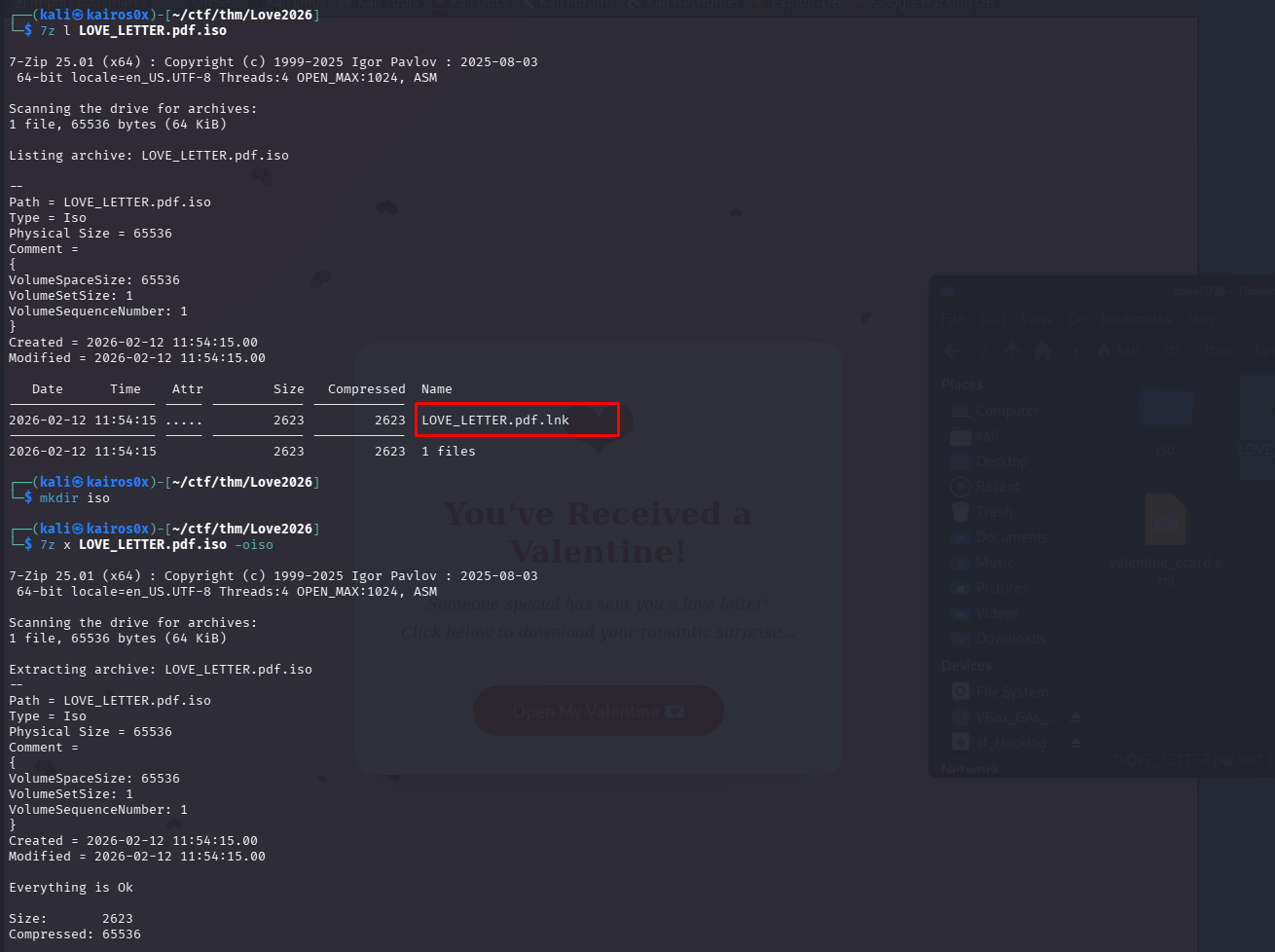This screenshot has width=1275, height=952.
Task: Click the Open My Valentine button
Action: (x=598, y=712)
